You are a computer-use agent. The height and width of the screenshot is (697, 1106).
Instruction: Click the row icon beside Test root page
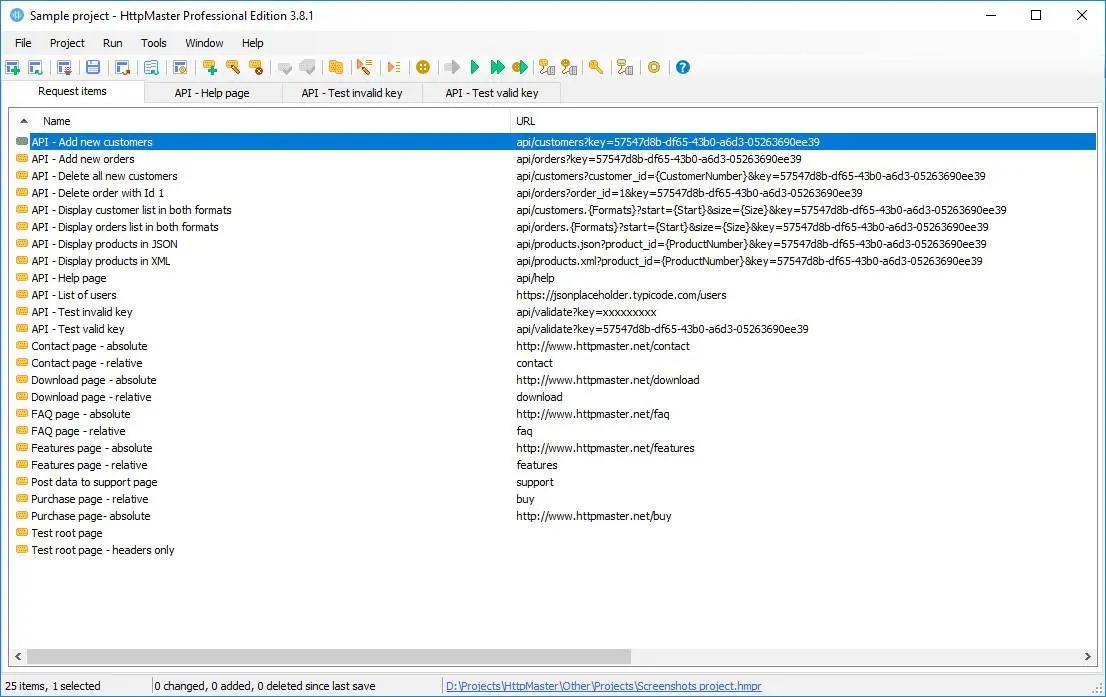[x=22, y=533]
